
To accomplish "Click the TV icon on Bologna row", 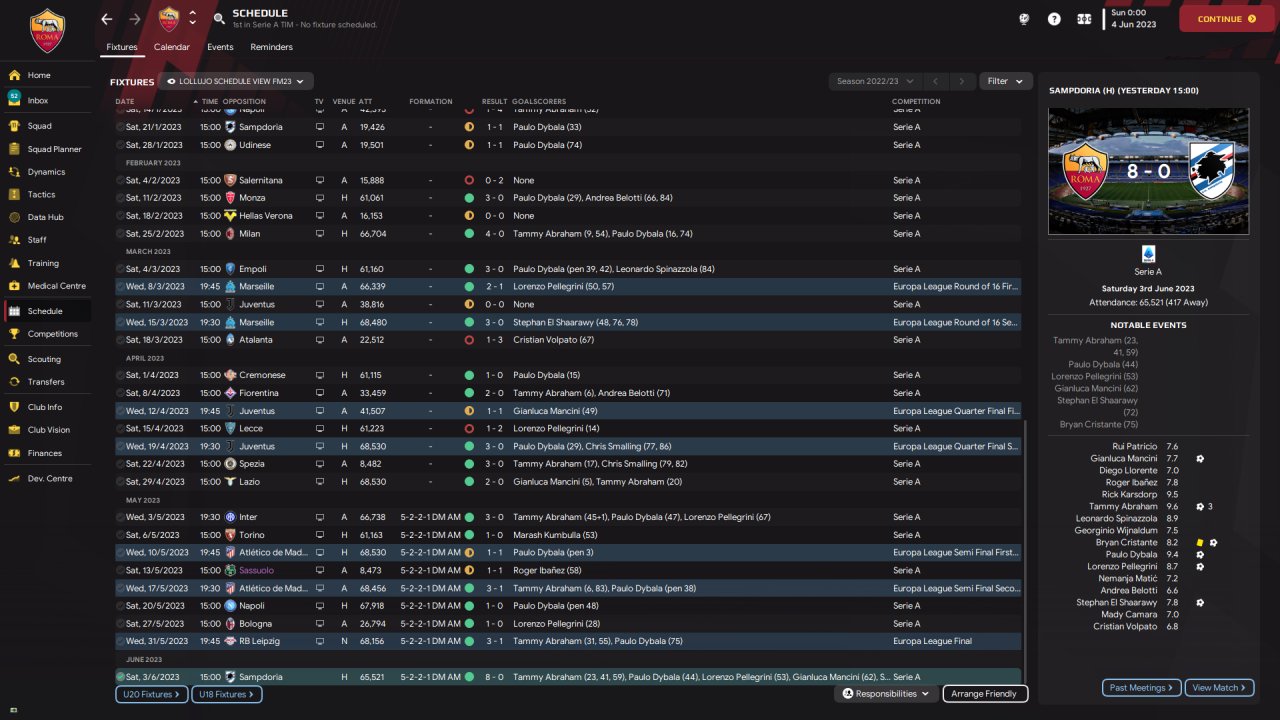I will pos(320,623).
